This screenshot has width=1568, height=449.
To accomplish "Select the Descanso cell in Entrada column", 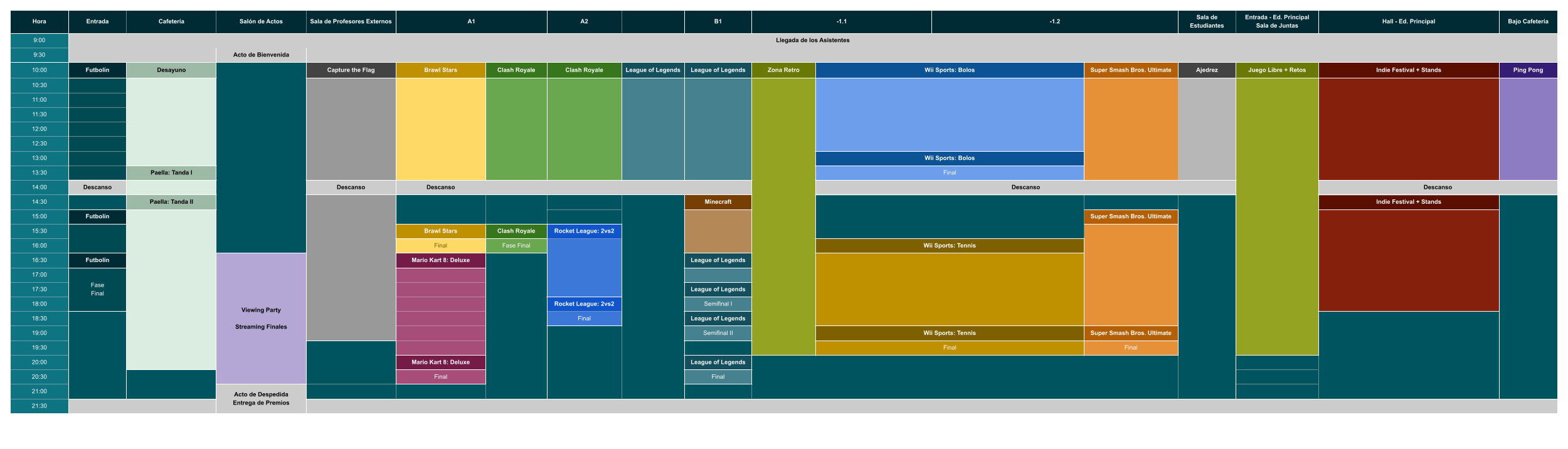I will tap(97, 187).
